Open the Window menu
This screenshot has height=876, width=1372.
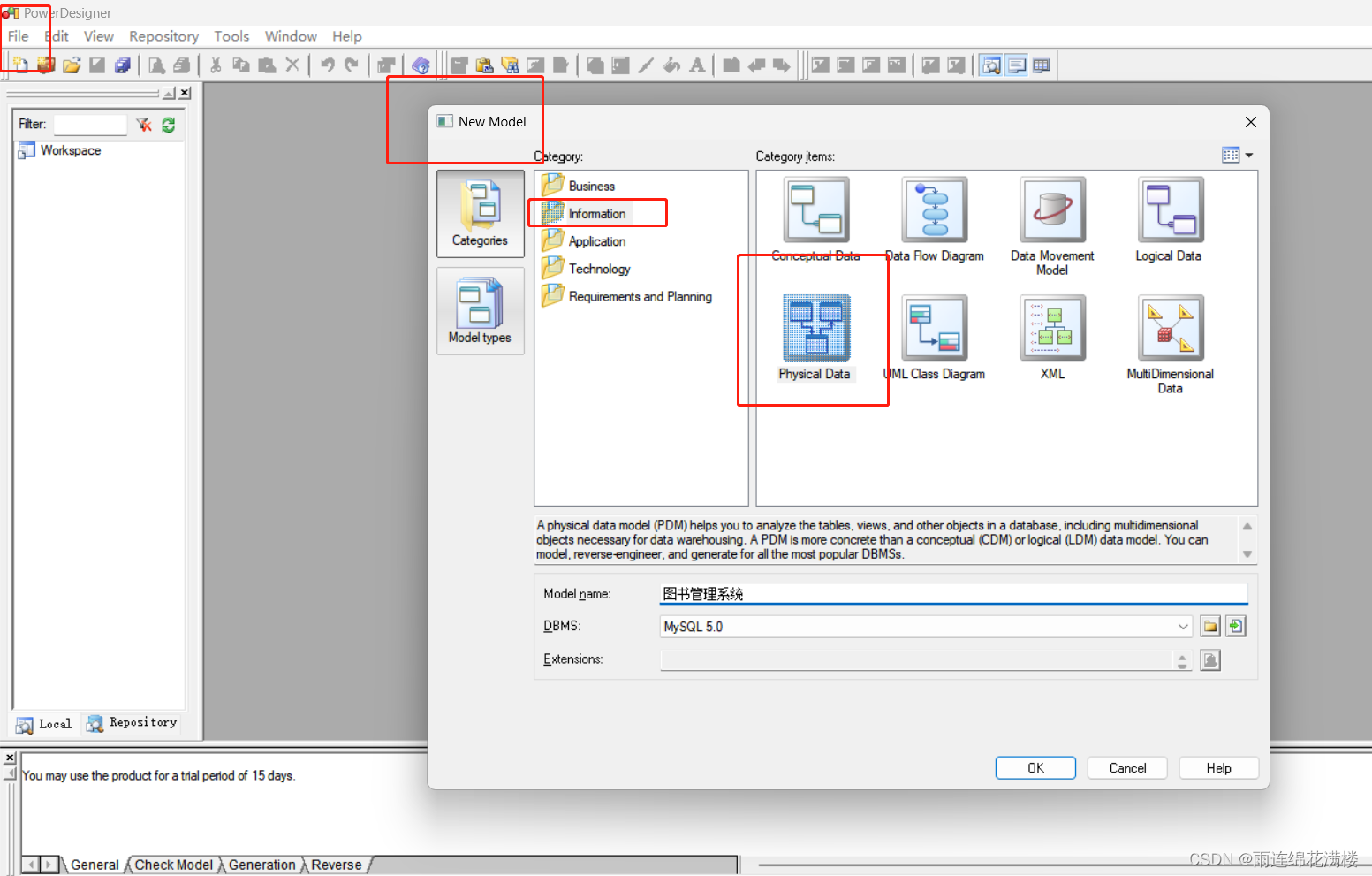[291, 36]
